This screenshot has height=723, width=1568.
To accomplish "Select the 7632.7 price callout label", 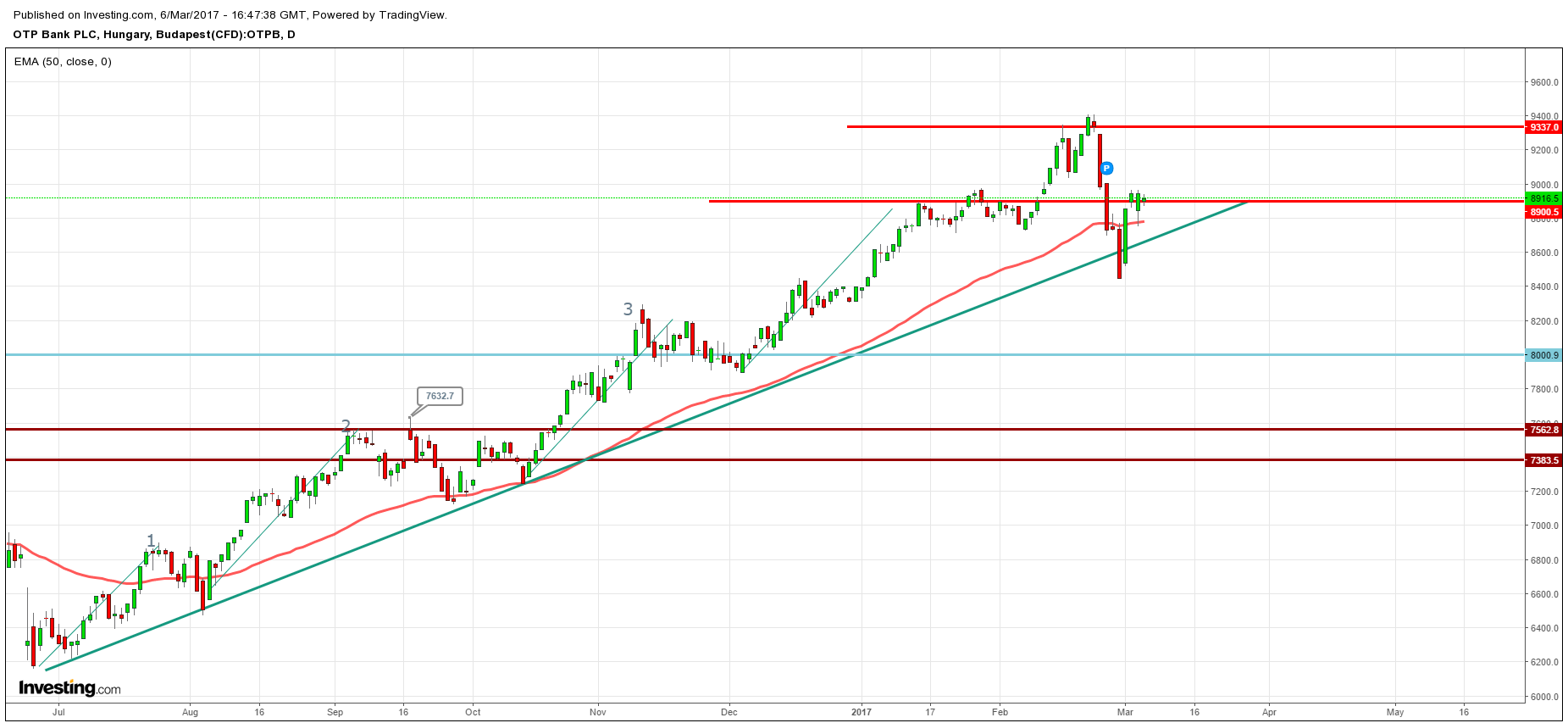I will coord(440,396).
